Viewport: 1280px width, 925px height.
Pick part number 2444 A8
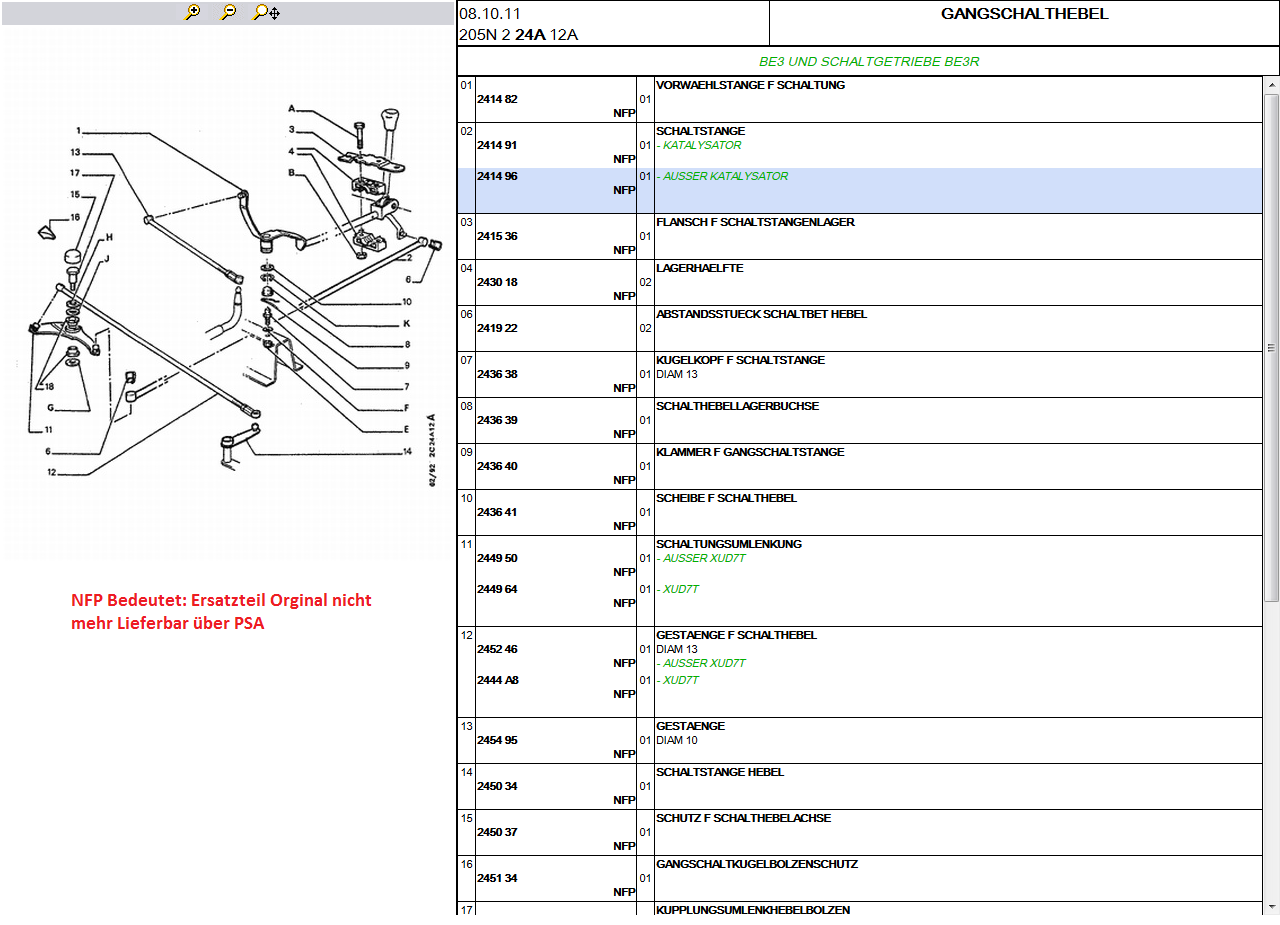coord(497,680)
